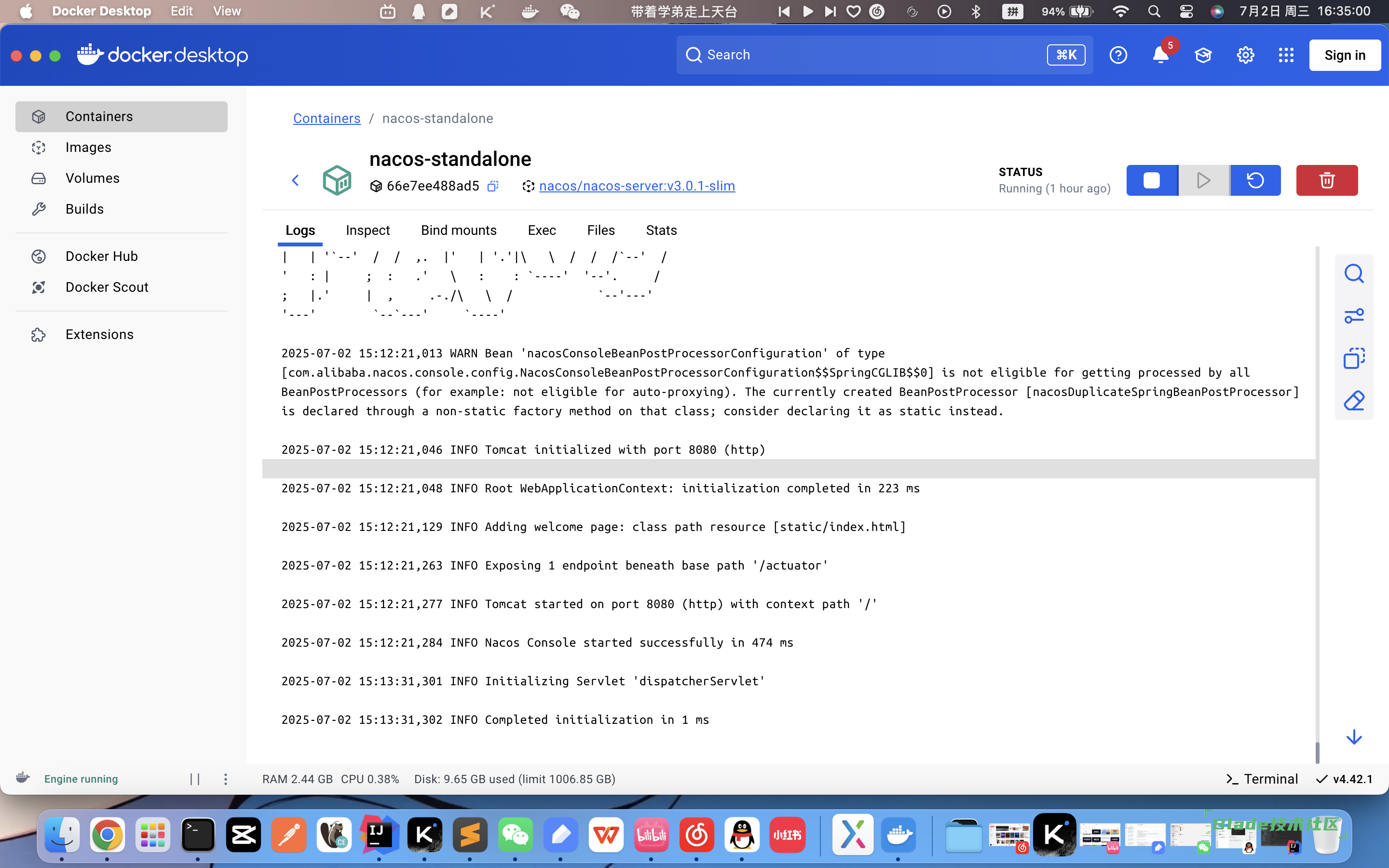
Task: Click the Sign in button
Action: point(1345,55)
